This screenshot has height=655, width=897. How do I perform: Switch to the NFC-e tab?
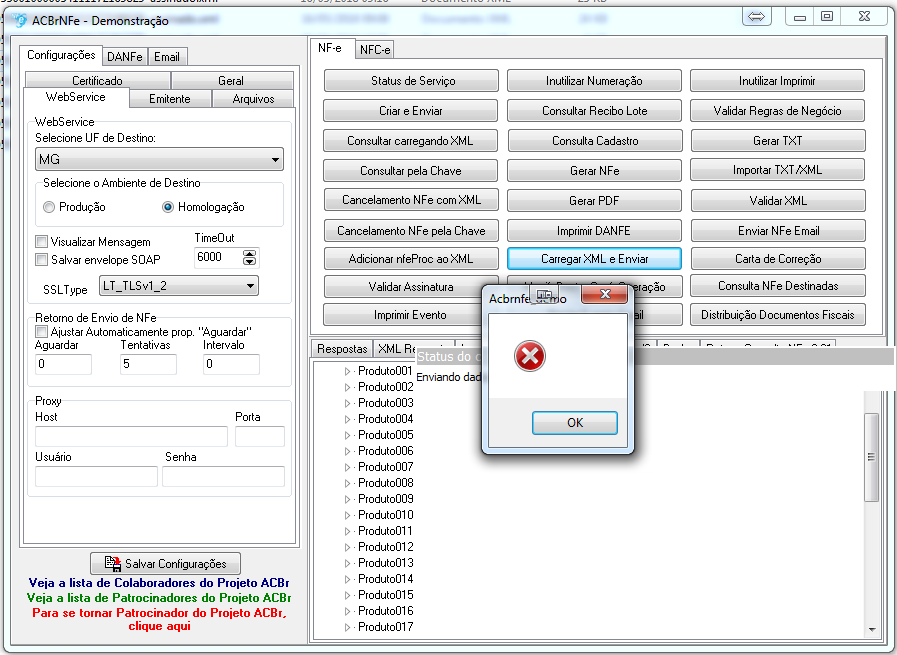click(x=375, y=50)
